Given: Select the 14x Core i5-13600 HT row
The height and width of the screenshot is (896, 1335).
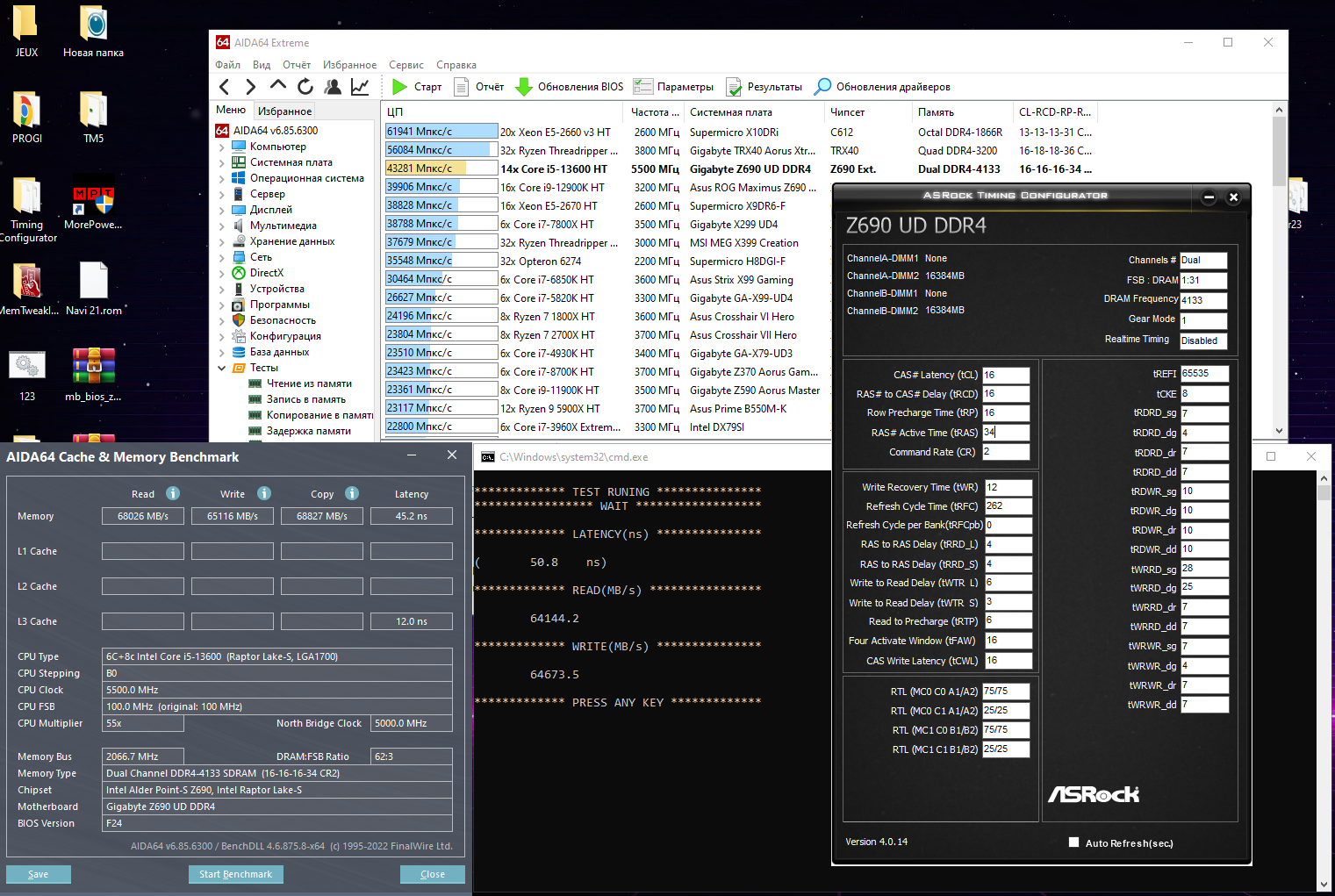Looking at the screenshot, I should 739,168.
